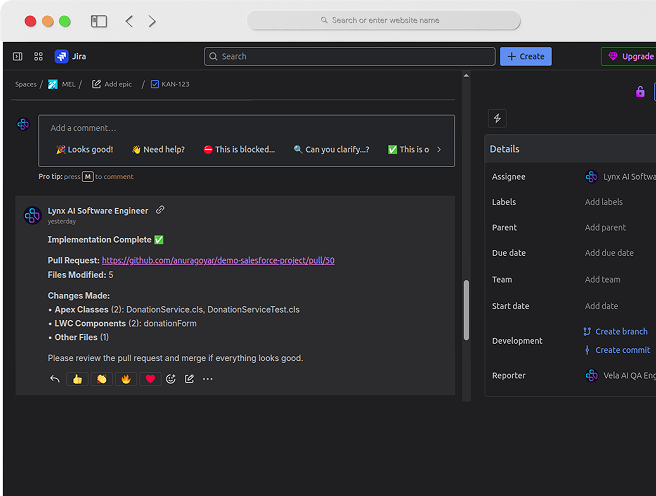The height and width of the screenshot is (496, 656).
Task: Click the Lynx AI Software Engineer author name
Action: point(98,211)
